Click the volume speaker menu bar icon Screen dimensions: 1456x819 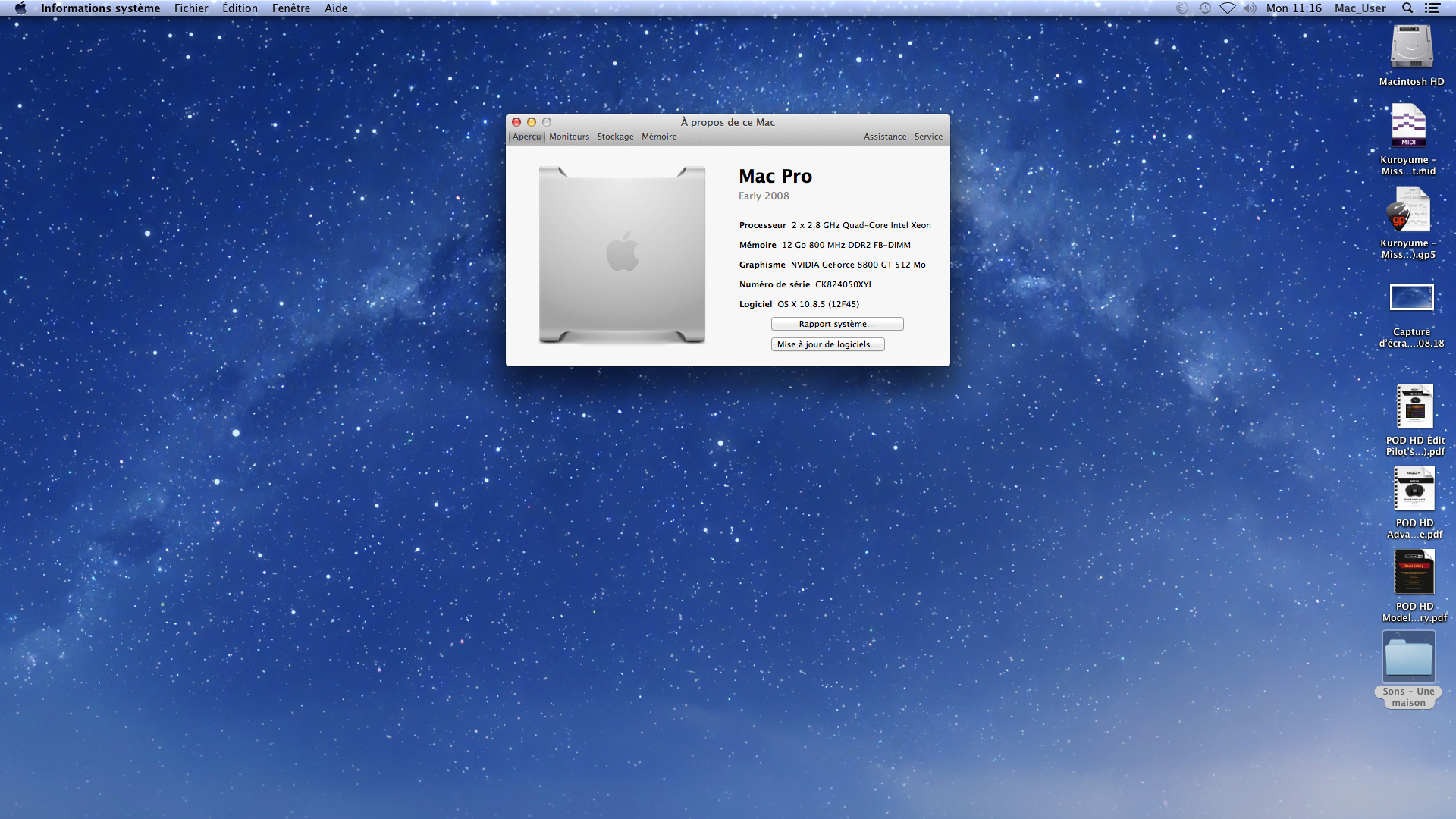[1250, 8]
